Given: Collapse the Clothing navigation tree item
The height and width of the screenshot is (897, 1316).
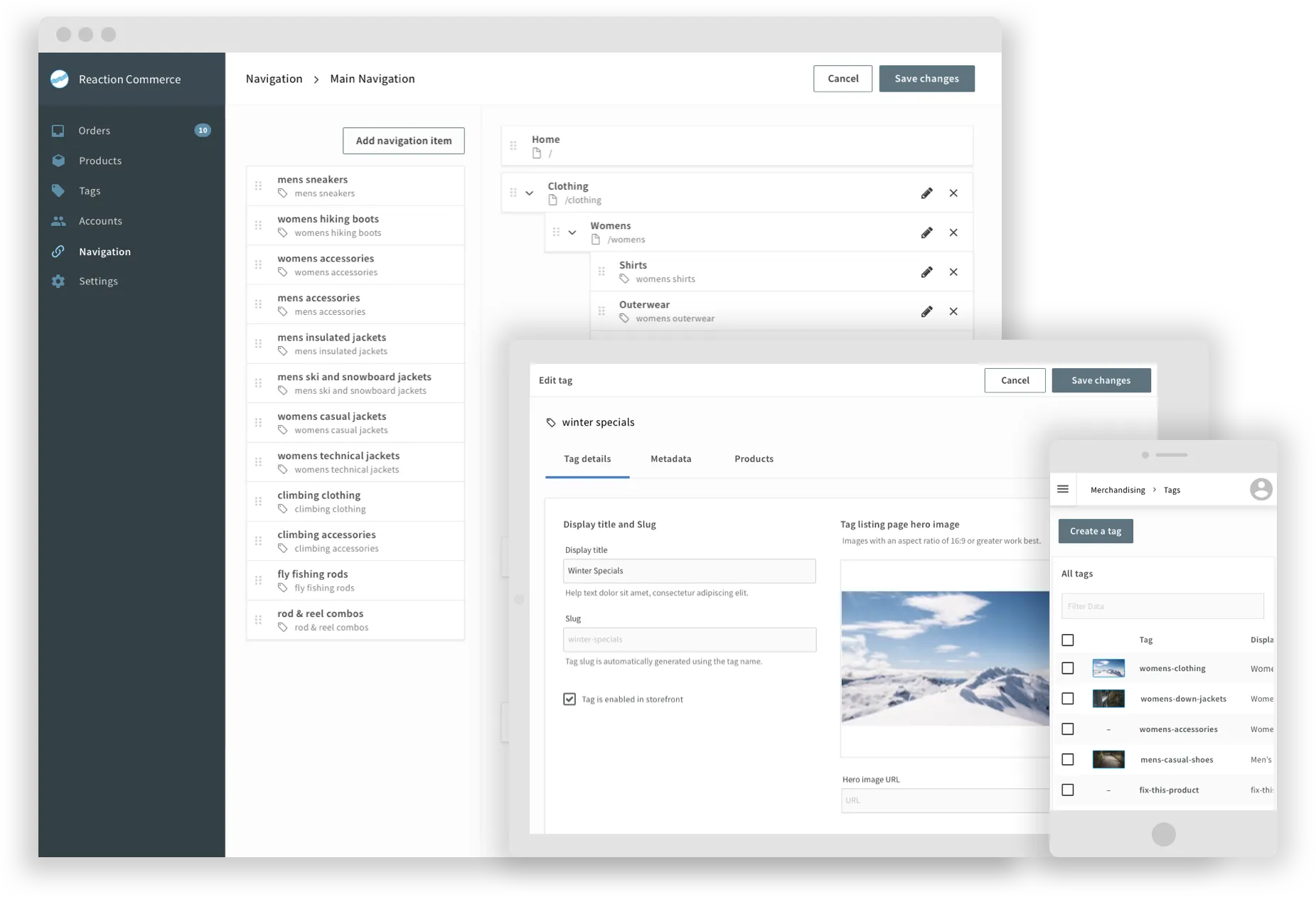Looking at the screenshot, I should [530, 193].
